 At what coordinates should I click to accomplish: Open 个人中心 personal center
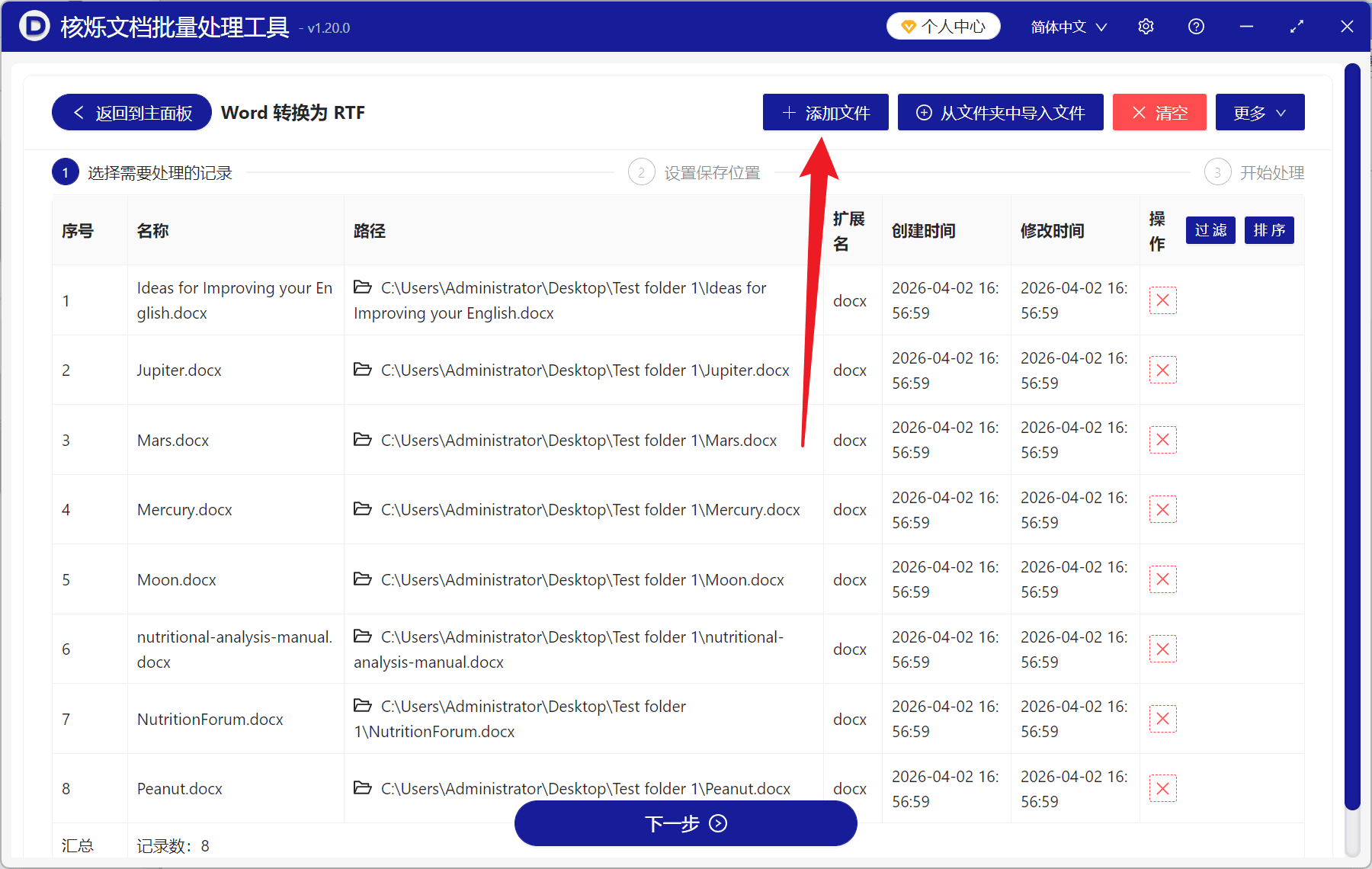[x=943, y=25]
